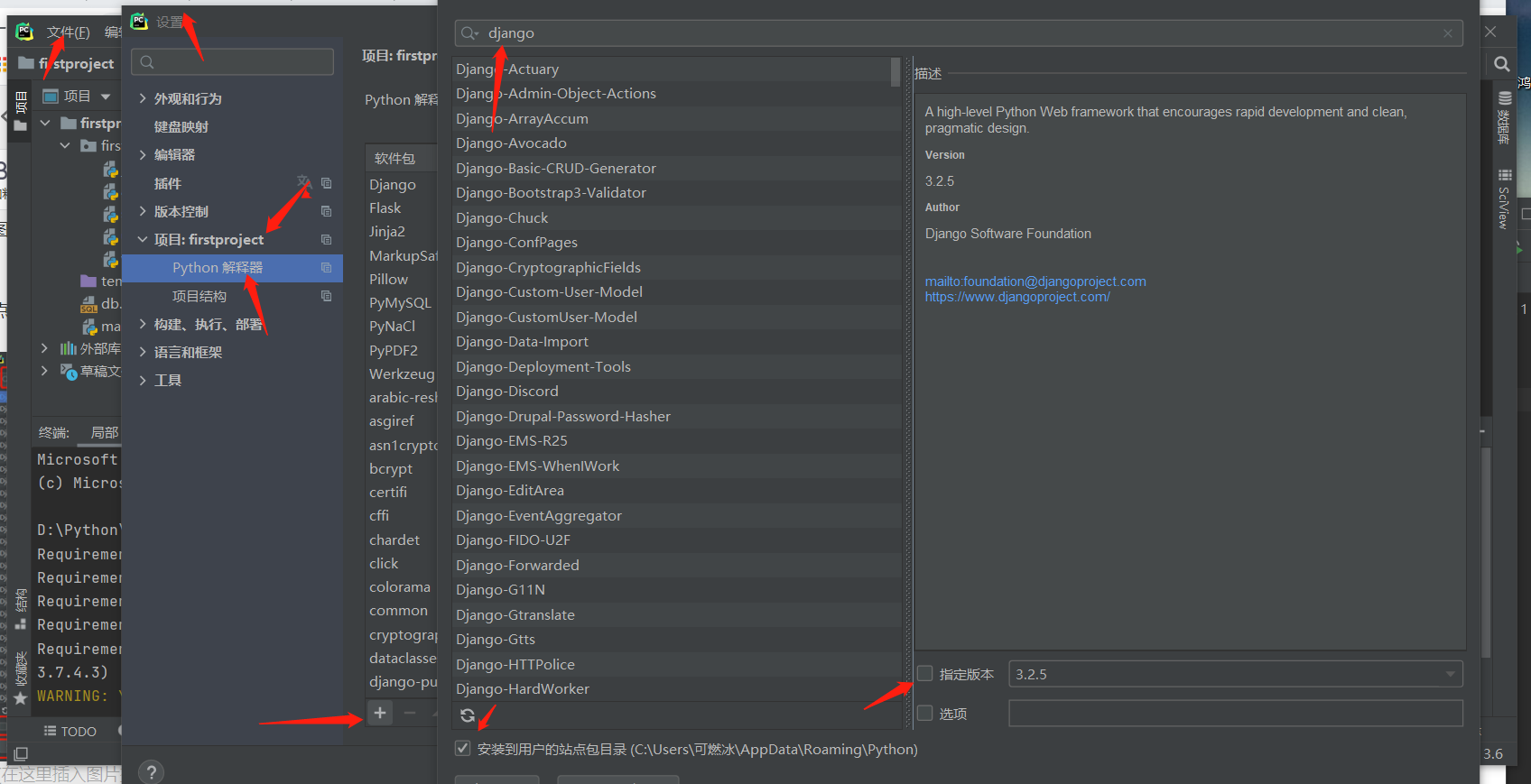Screen dimensions: 1531x784
Task: Expand the 版本控制 settings section
Action: 143,211
